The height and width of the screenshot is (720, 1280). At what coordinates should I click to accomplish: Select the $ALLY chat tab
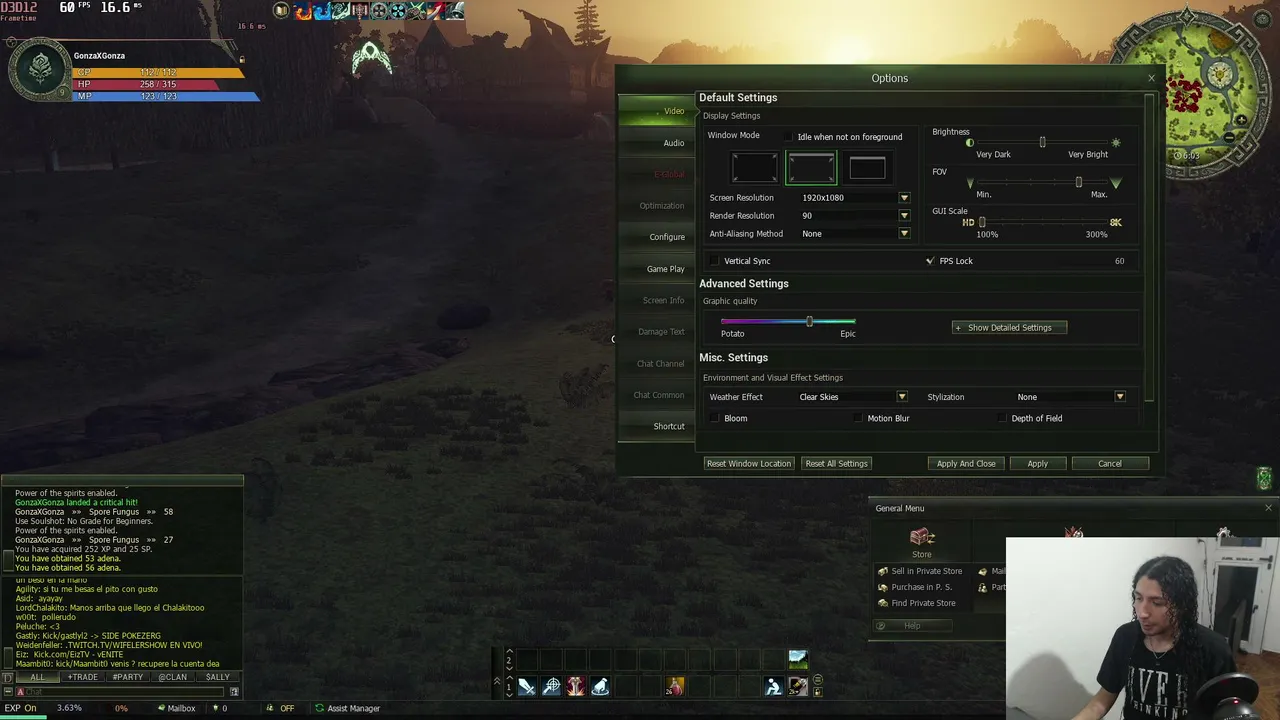click(x=217, y=677)
